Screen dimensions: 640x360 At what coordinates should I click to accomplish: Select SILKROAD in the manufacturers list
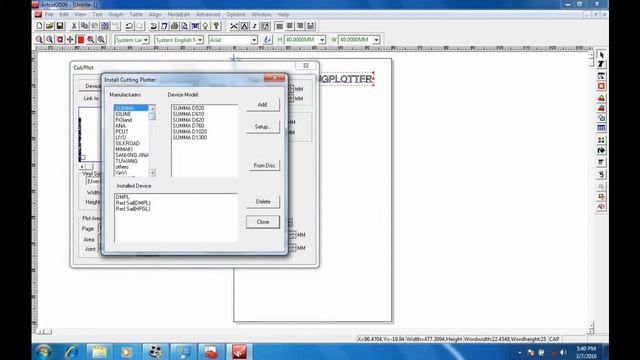click(x=127, y=144)
